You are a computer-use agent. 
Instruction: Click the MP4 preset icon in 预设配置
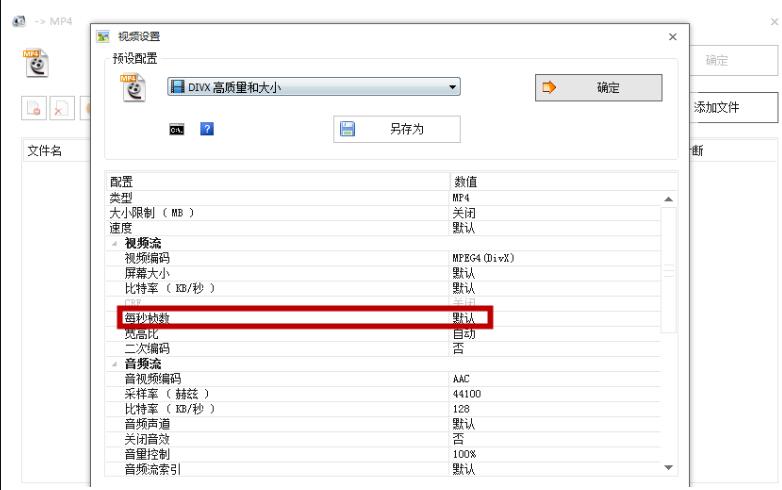(x=132, y=88)
